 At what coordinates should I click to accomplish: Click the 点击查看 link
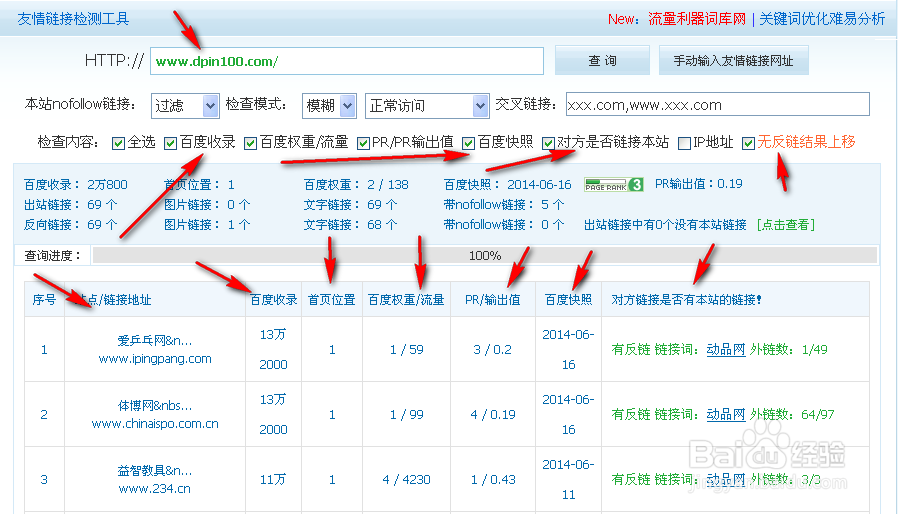(785, 224)
